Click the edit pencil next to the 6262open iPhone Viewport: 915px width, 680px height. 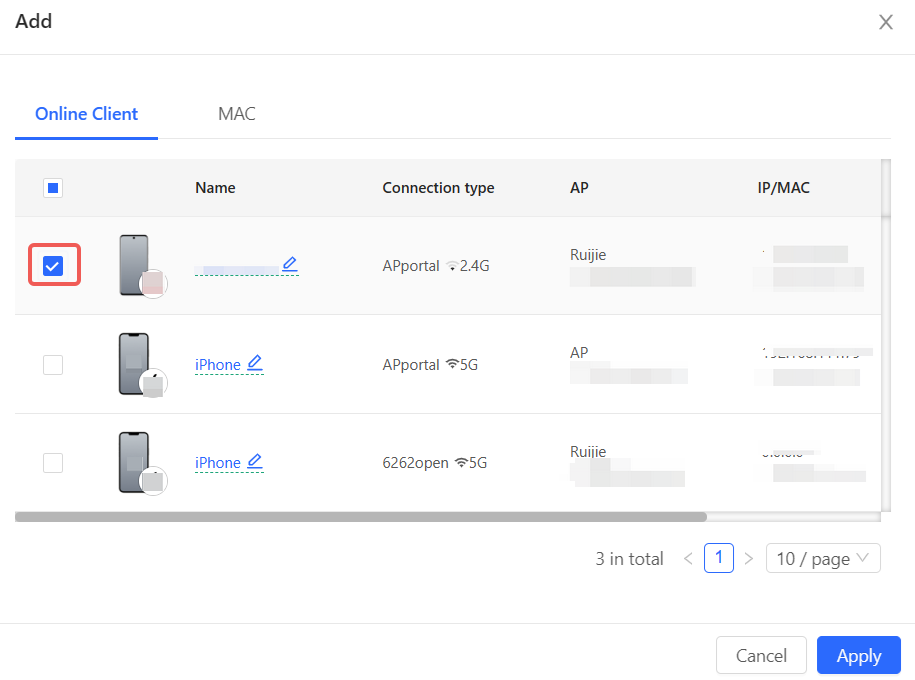click(255, 461)
